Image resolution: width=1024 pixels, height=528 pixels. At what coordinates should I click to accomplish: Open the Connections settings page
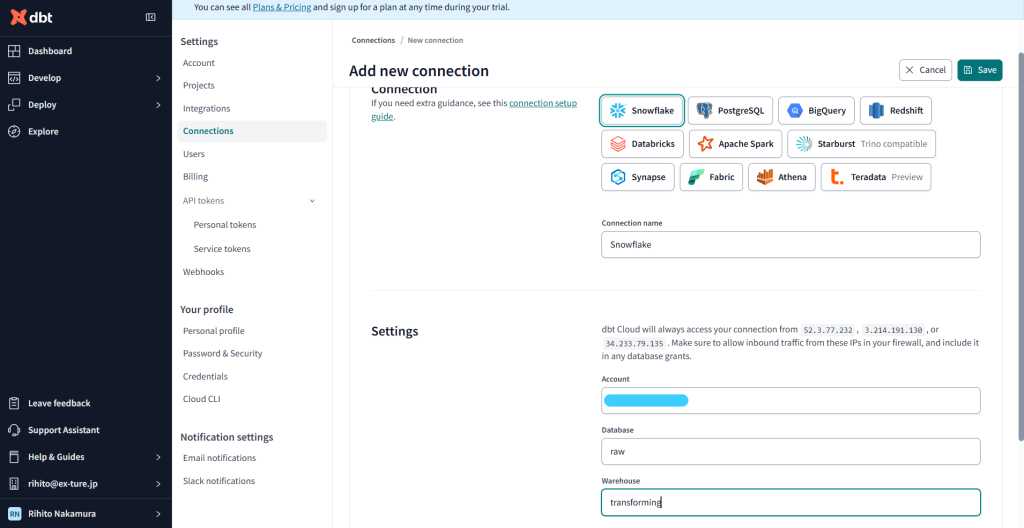click(x=252, y=131)
